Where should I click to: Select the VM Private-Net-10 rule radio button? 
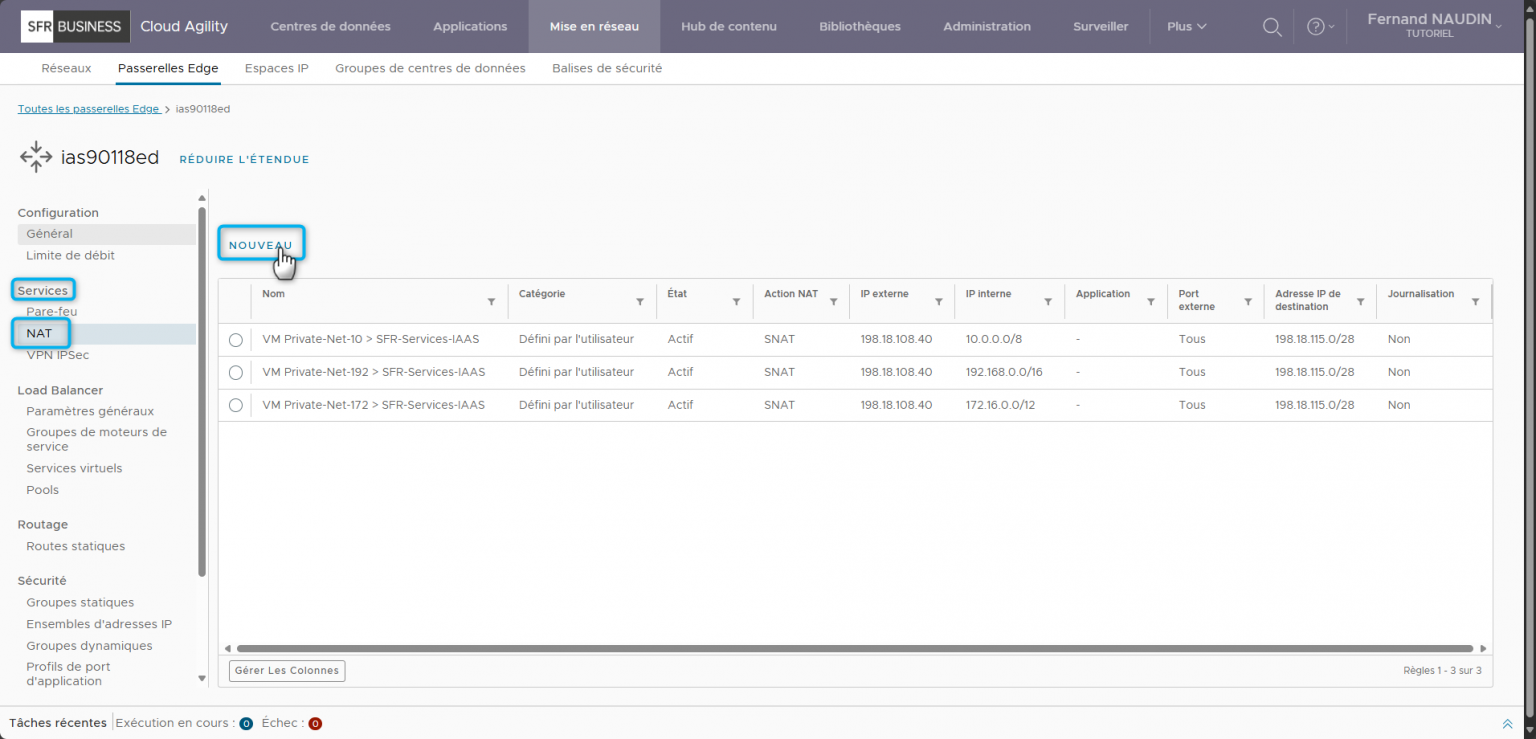click(235, 339)
